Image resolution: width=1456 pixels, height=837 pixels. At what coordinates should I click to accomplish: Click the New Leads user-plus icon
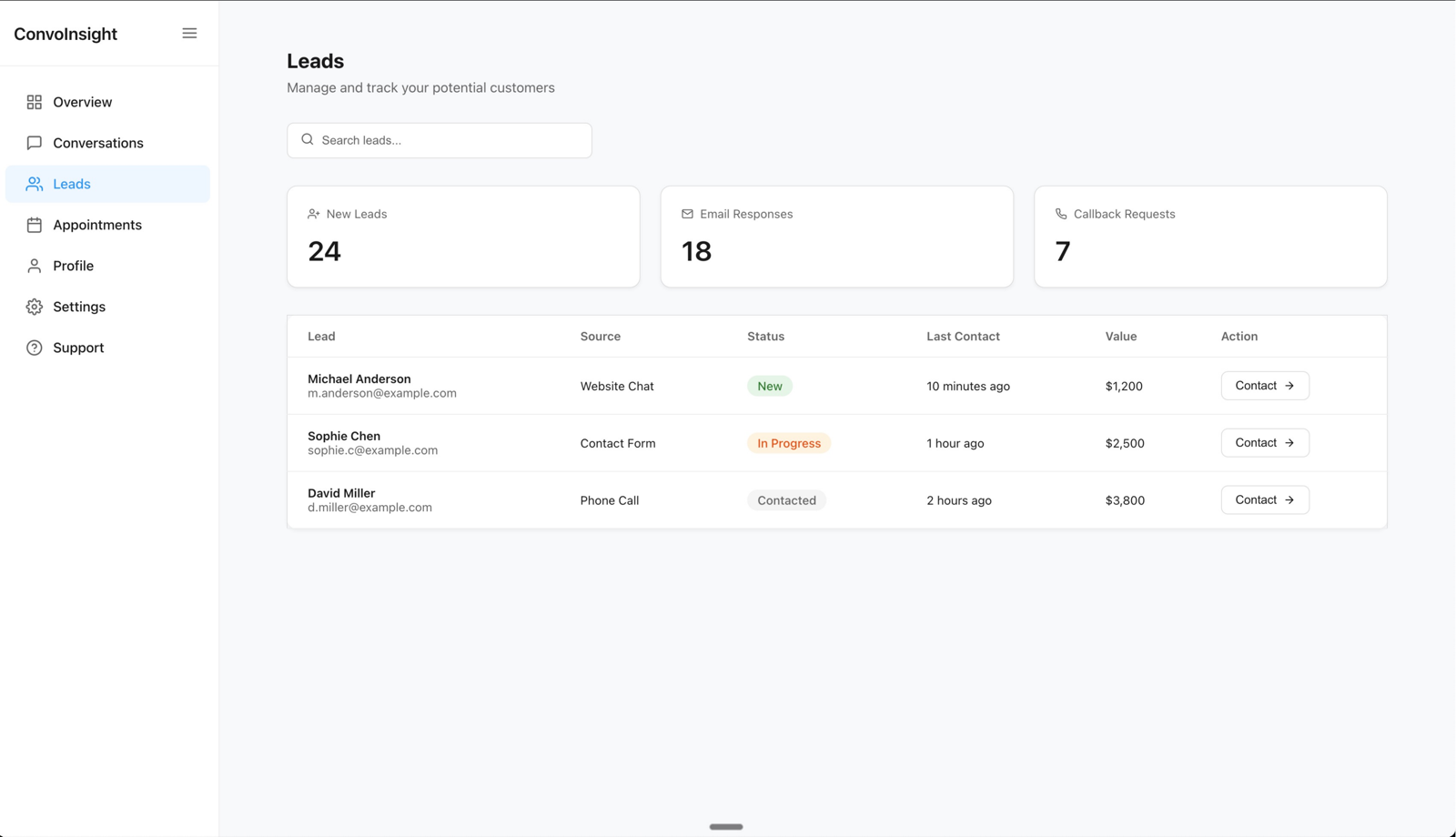[x=314, y=214]
